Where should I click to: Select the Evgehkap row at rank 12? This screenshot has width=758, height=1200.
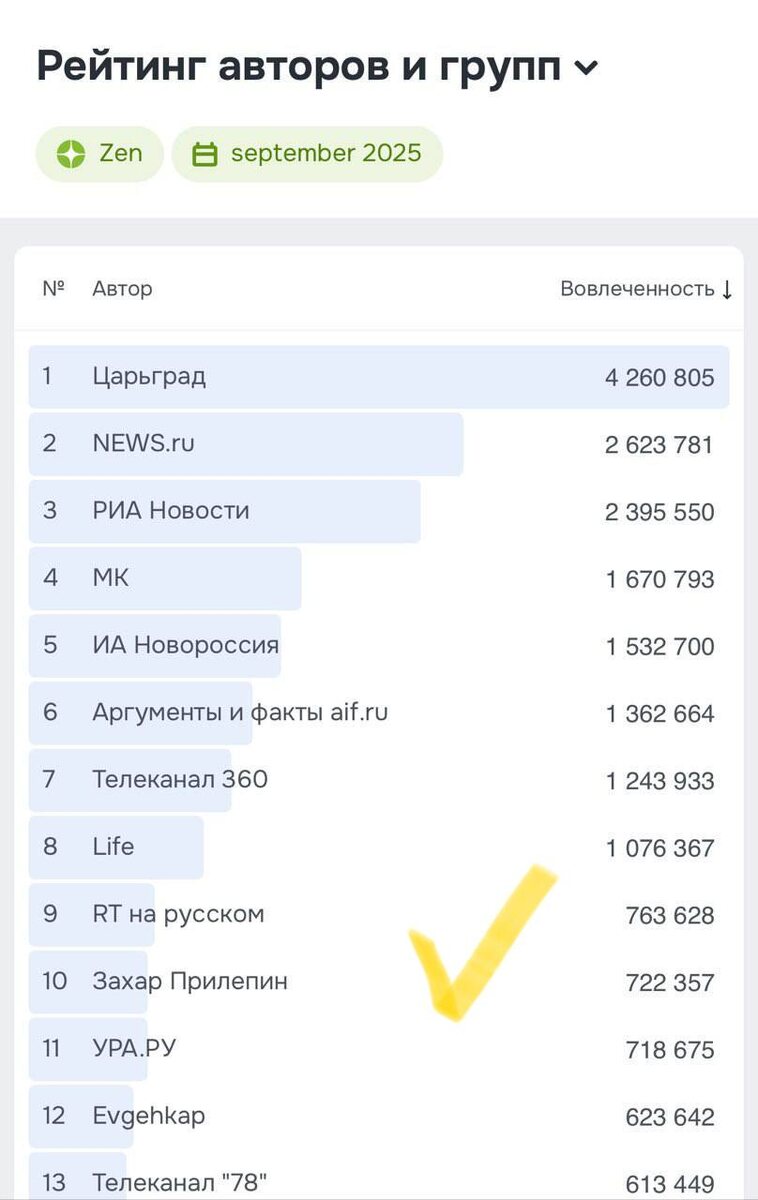(379, 1116)
